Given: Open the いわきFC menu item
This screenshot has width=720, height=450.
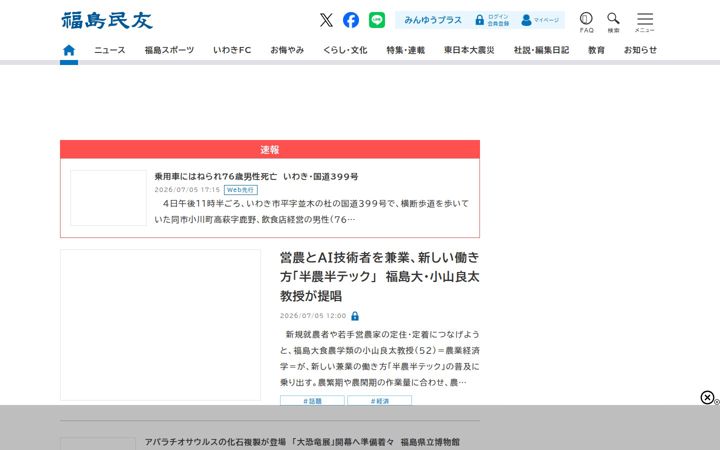Looking at the screenshot, I should click(x=232, y=50).
